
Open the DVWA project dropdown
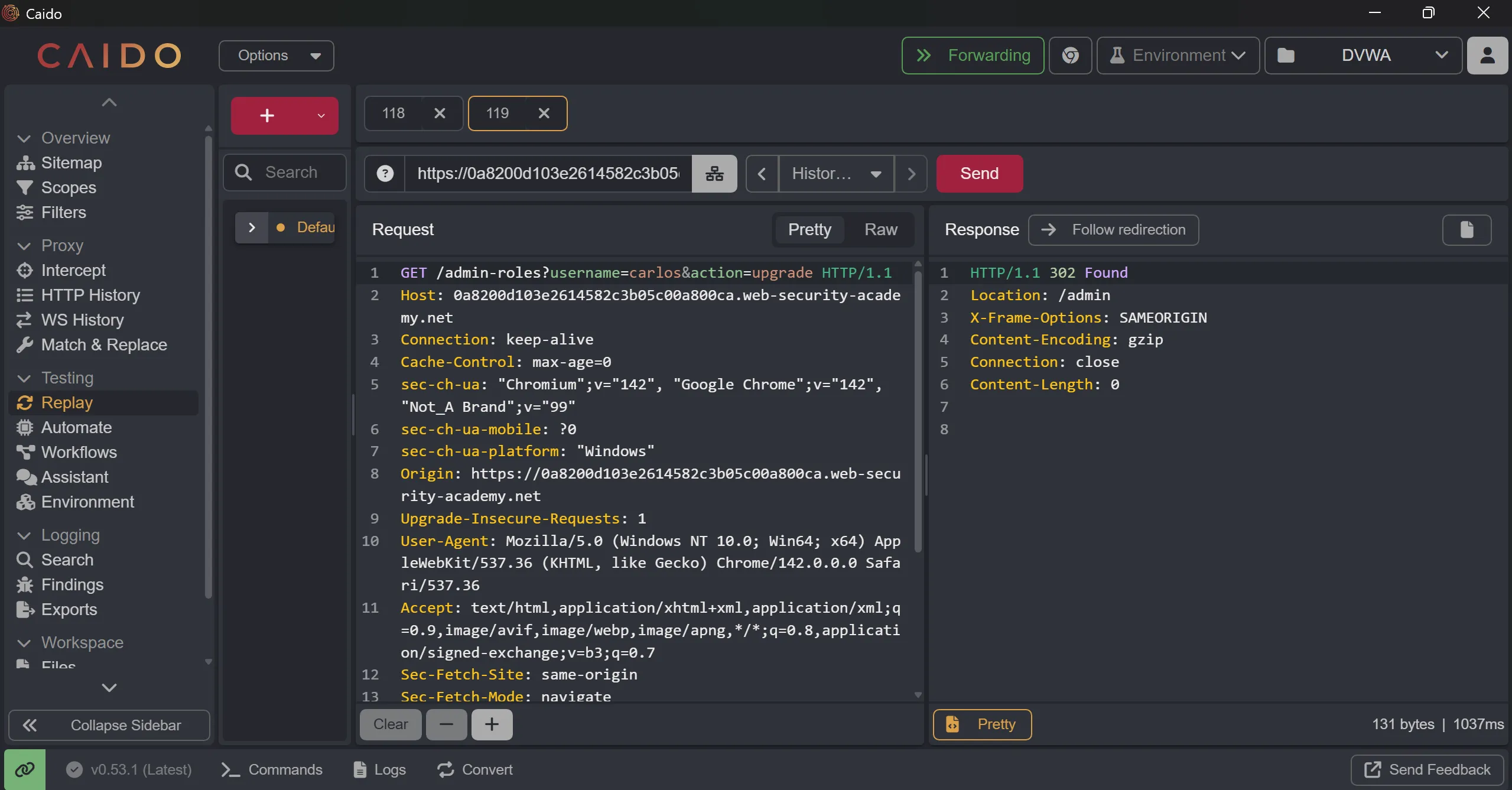[x=1364, y=56]
